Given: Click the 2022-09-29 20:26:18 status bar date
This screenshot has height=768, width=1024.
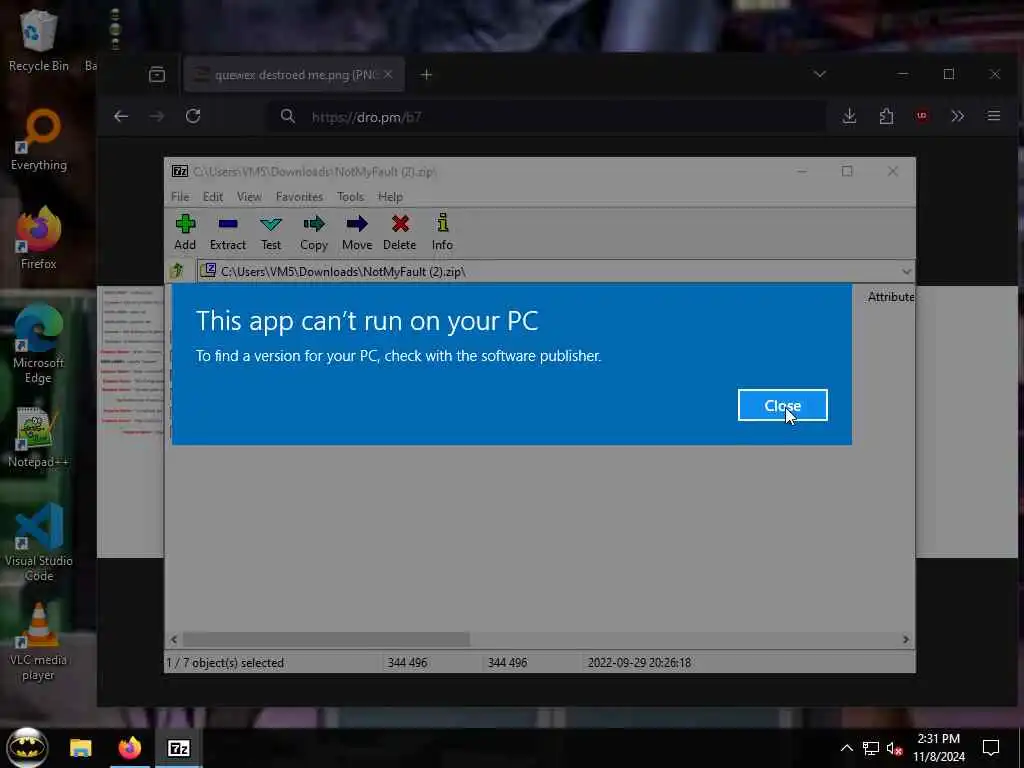Looking at the screenshot, I should (639, 663).
